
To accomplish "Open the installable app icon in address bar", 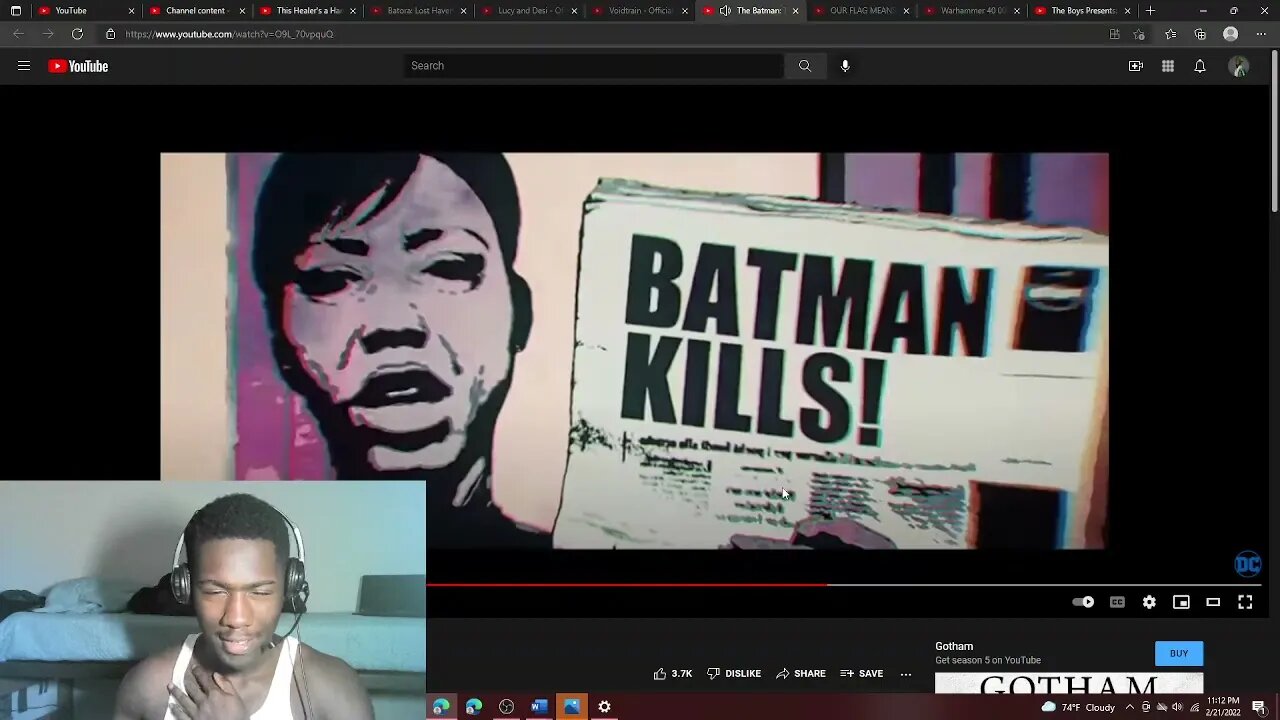I will (1115, 34).
